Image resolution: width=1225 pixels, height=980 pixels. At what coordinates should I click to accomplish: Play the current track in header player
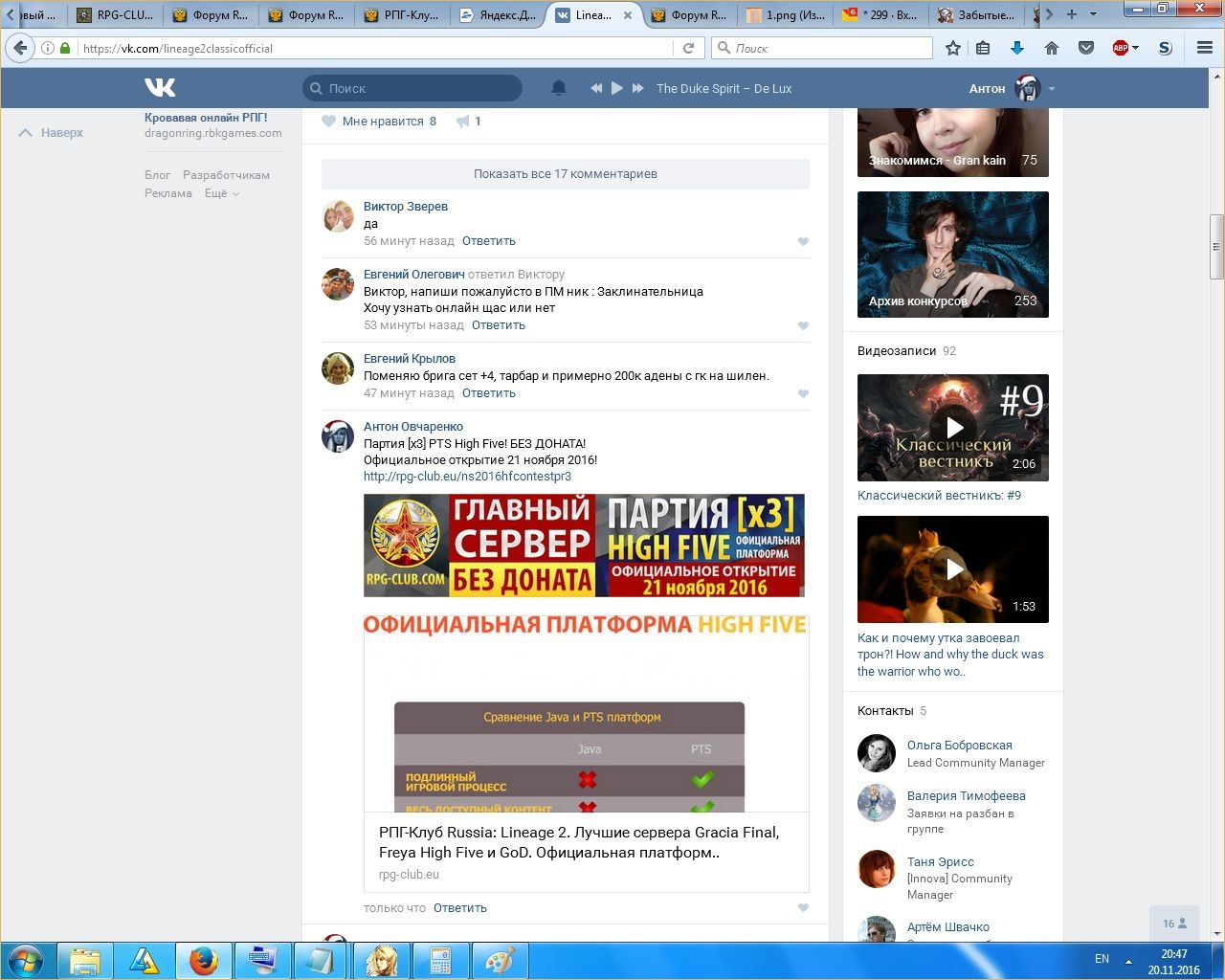coord(617,88)
